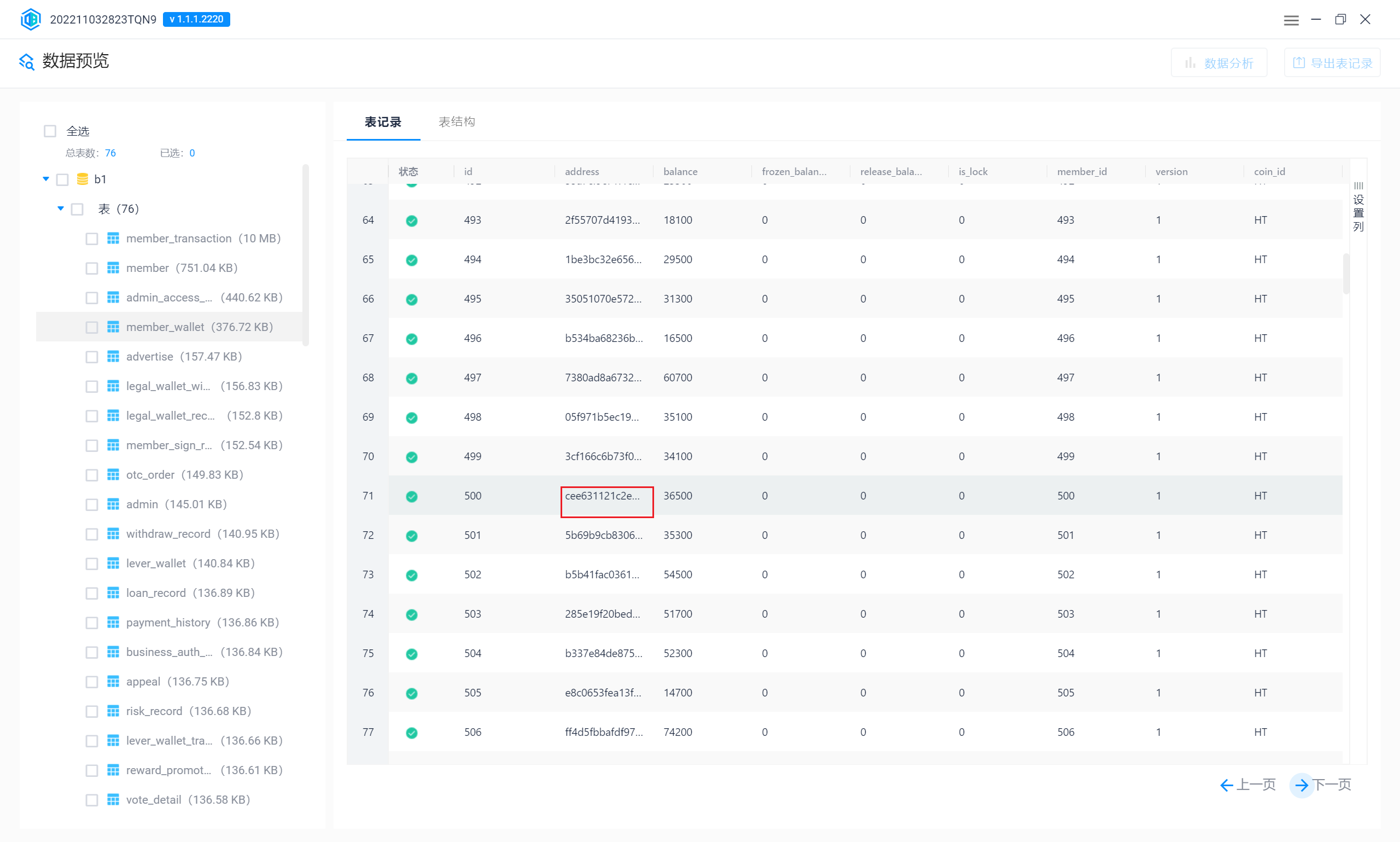Check the member_sign_r... checkbox
This screenshot has width=1400, height=842.
click(x=92, y=445)
